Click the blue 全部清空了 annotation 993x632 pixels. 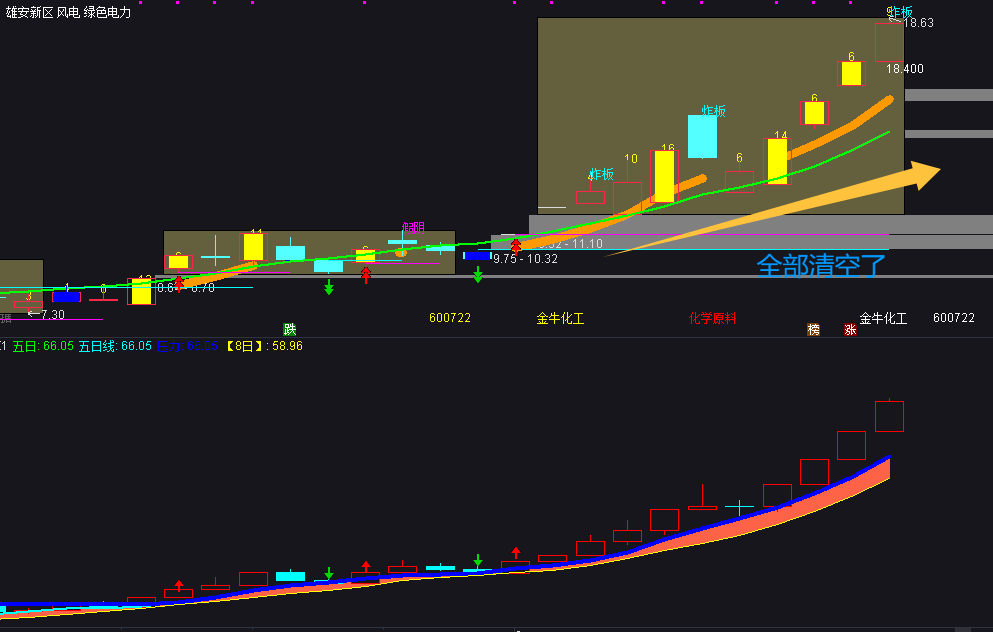821,265
